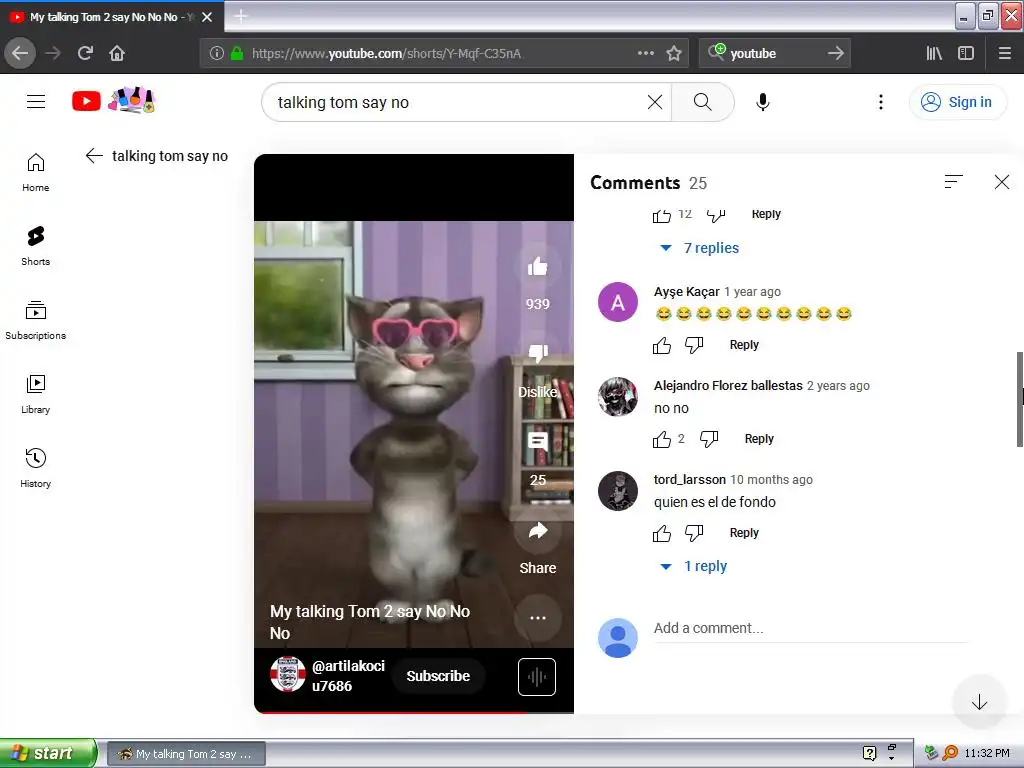Click the Sign in button
The height and width of the screenshot is (768, 1024).
pyautogui.click(x=957, y=102)
